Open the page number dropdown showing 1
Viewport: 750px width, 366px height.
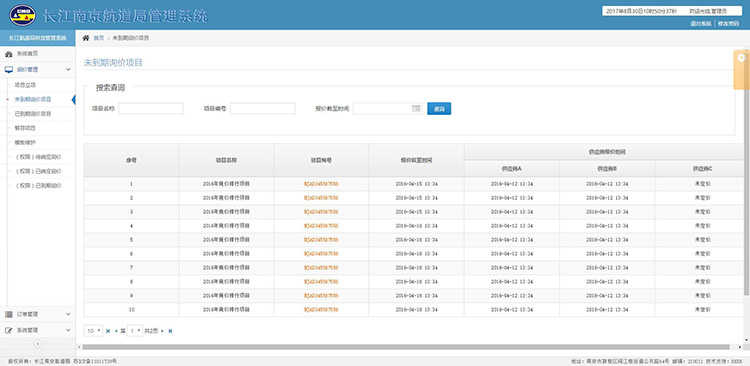coord(135,331)
